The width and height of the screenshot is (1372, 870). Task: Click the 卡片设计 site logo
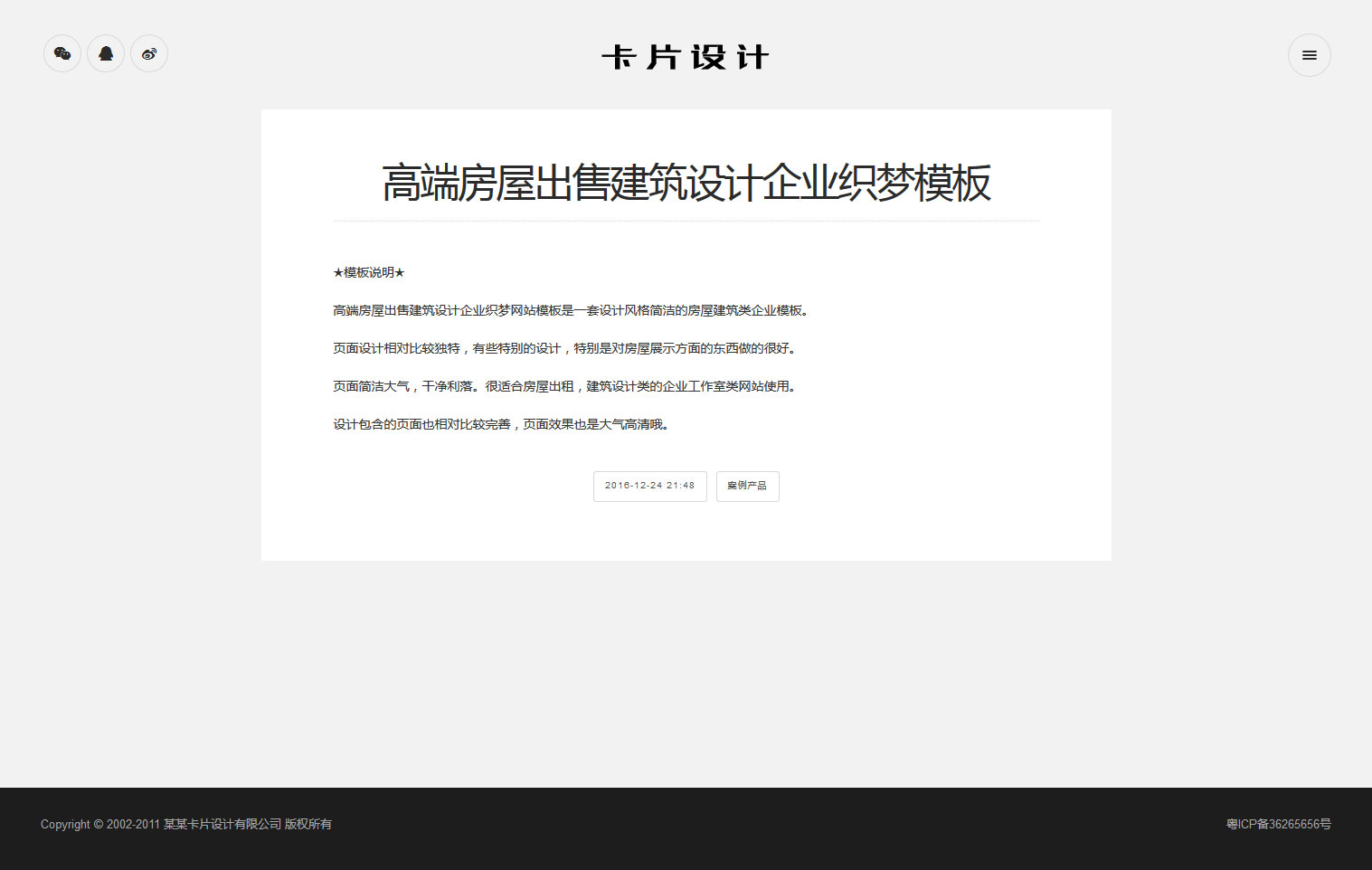click(686, 57)
